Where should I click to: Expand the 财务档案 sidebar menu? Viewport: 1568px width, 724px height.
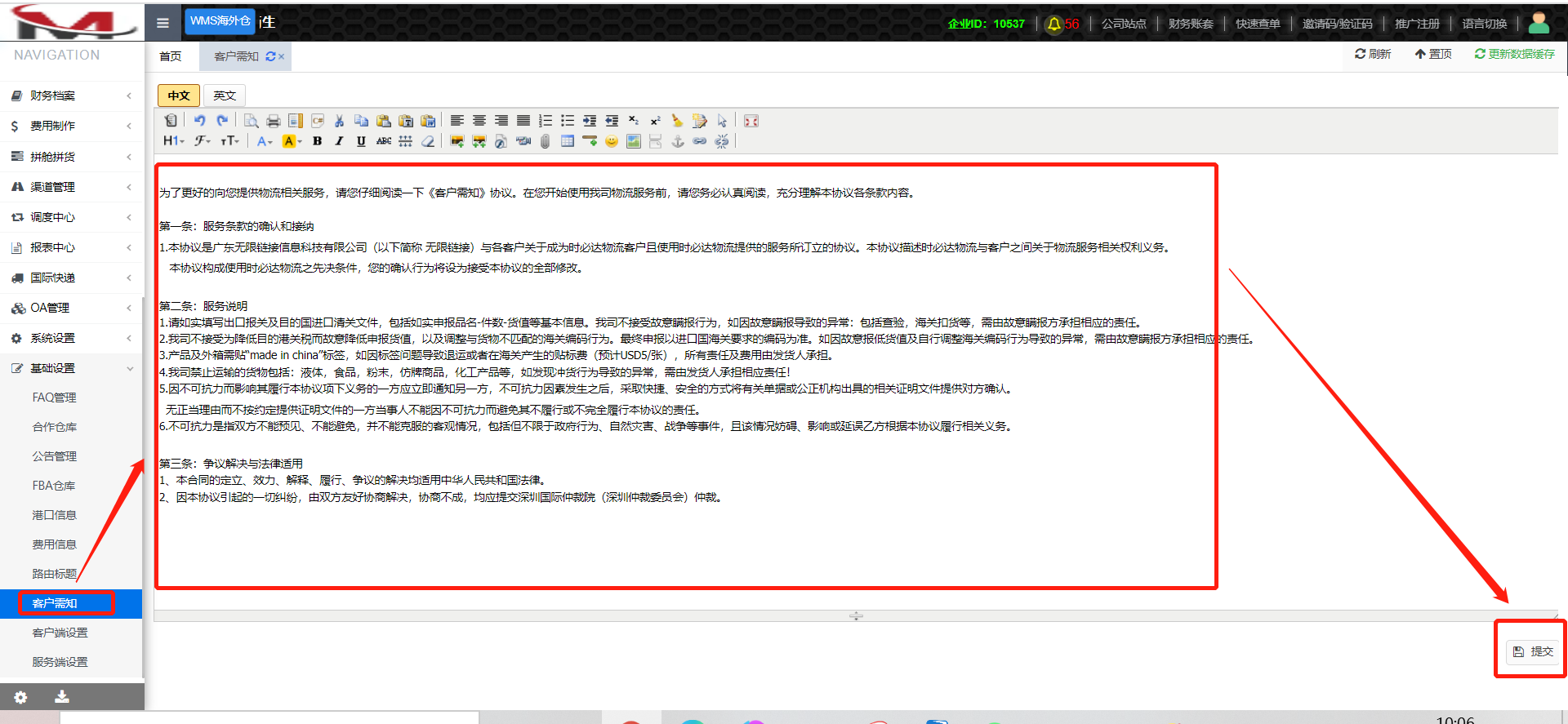(71, 95)
